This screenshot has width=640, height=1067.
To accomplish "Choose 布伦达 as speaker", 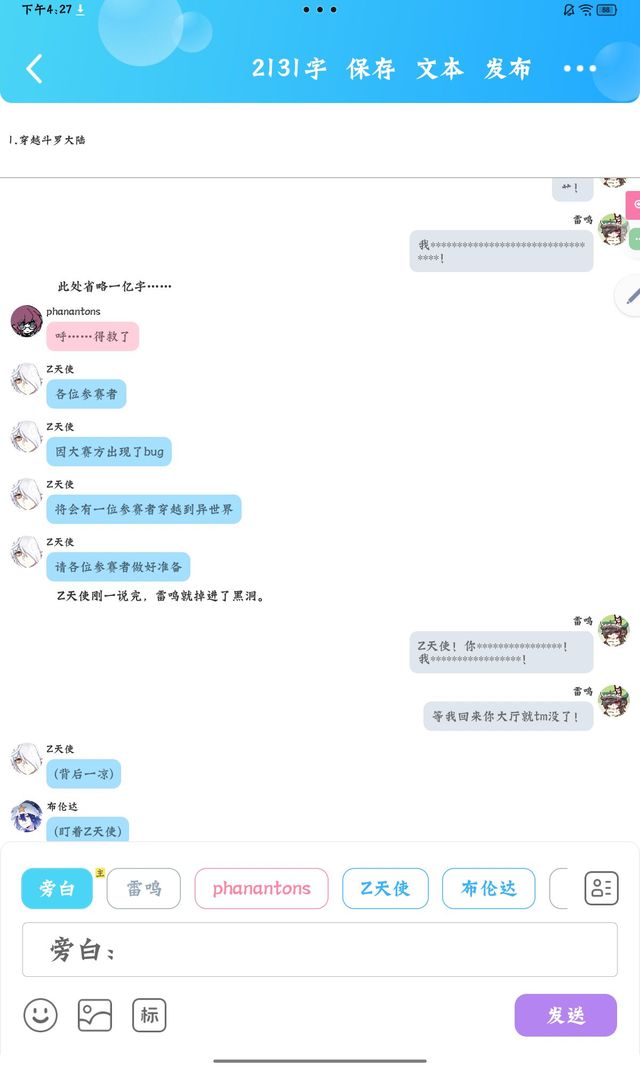I will point(488,888).
